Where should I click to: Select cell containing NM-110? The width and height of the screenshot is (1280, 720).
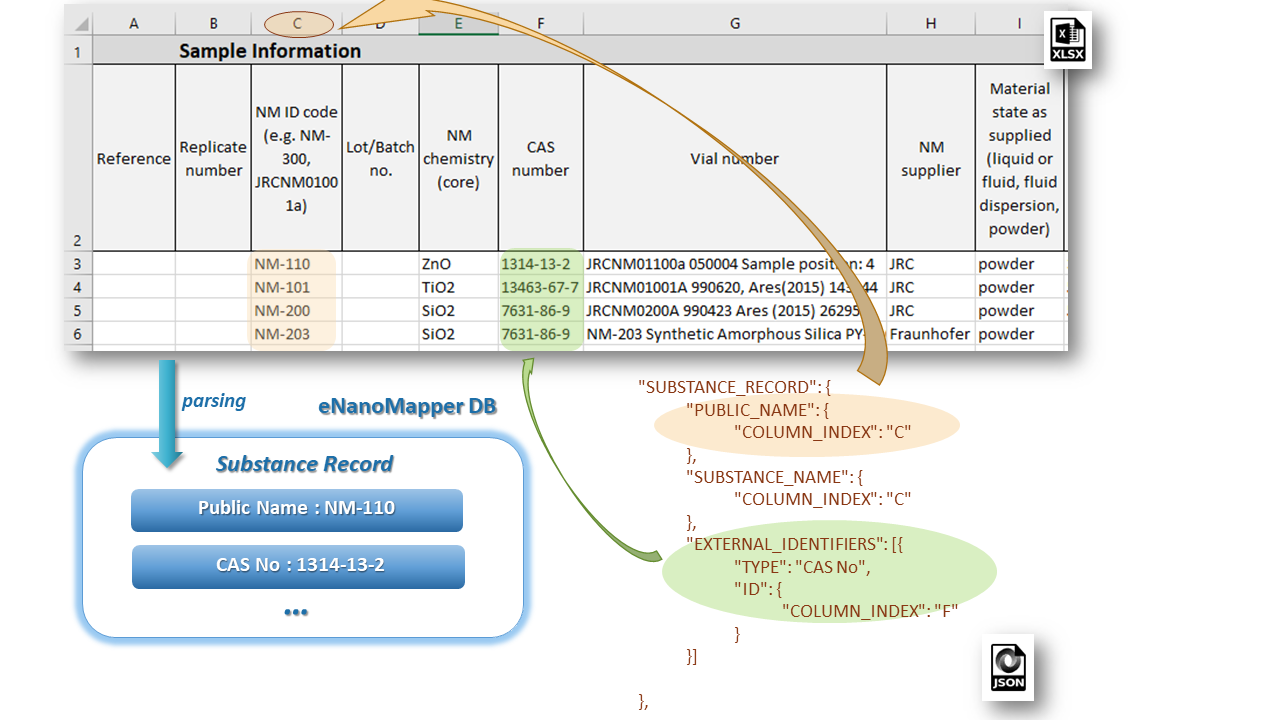coord(297,264)
